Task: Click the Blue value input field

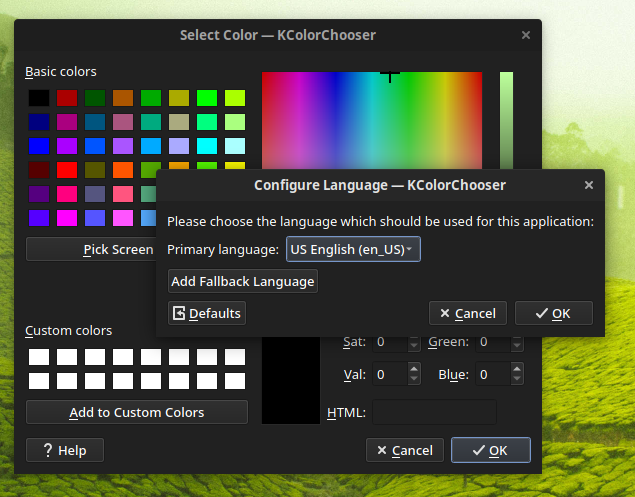Action: (x=493, y=374)
